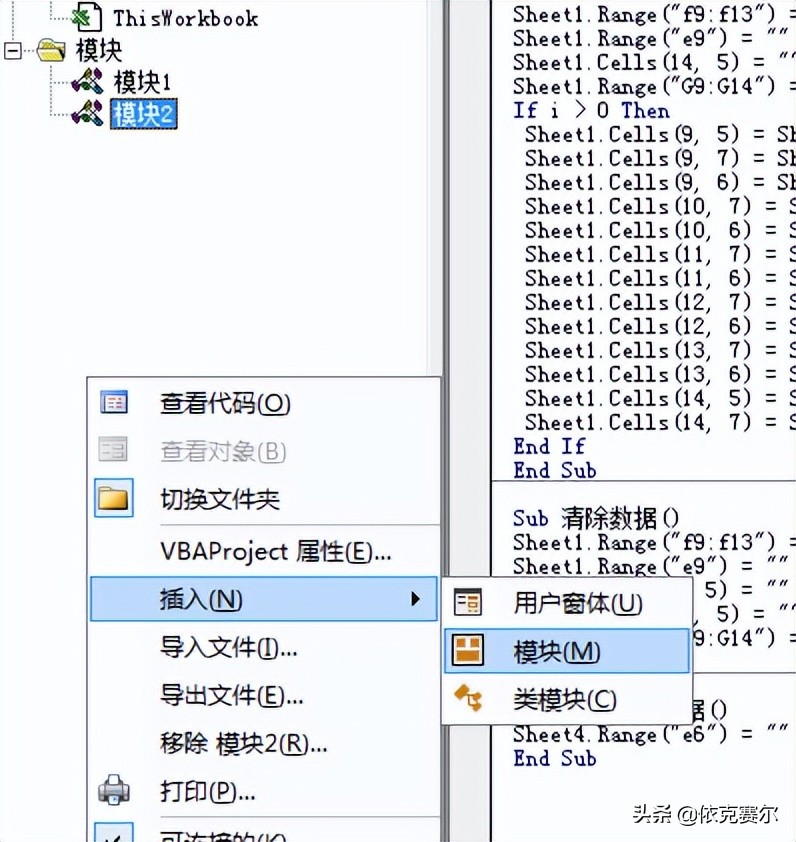Click the orange 模块 module icon
The height and width of the screenshot is (842, 796).
468,650
